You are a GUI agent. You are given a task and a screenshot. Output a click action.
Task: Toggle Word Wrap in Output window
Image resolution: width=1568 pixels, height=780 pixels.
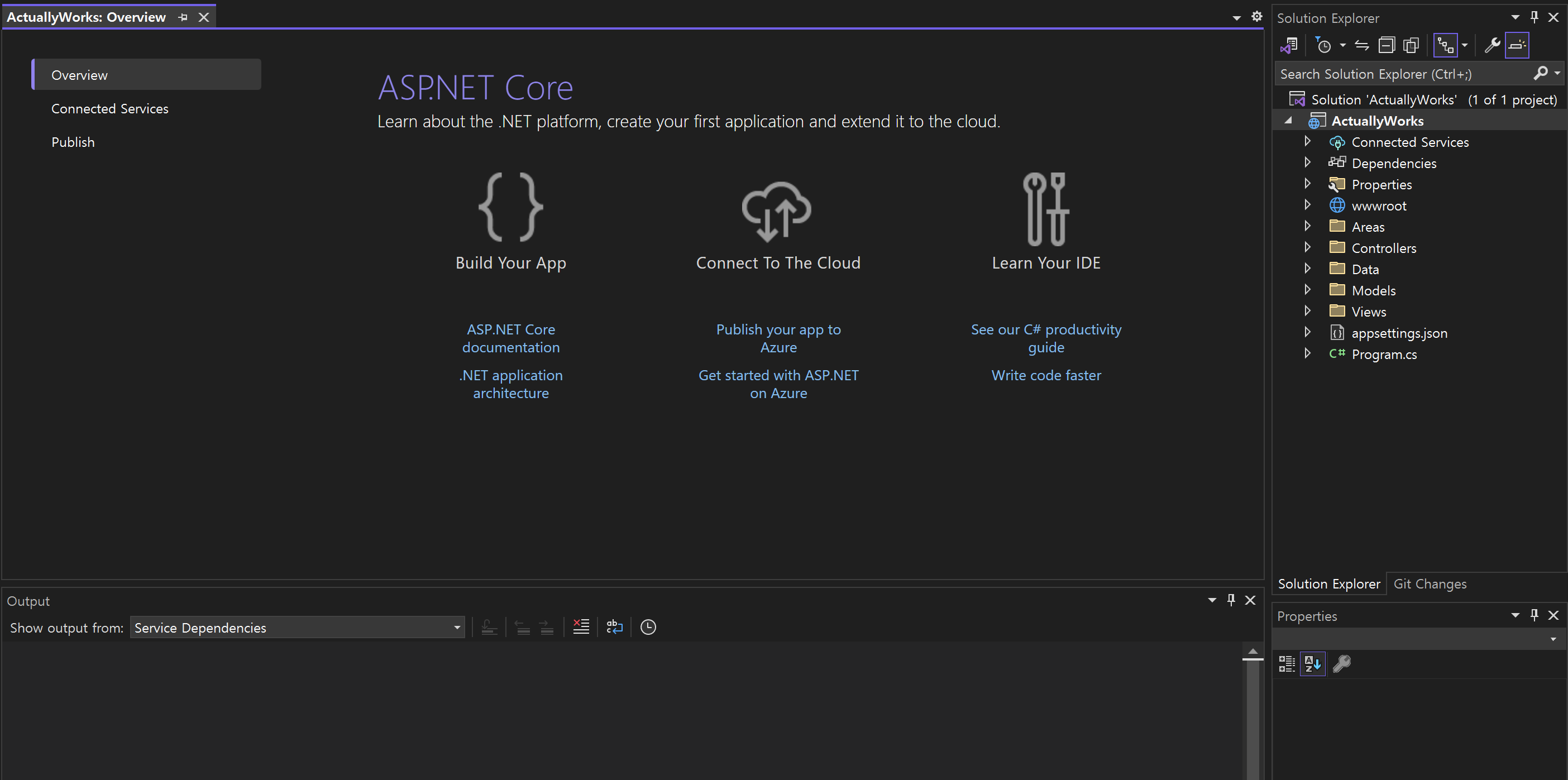pyautogui.click(x=614, y=626)
